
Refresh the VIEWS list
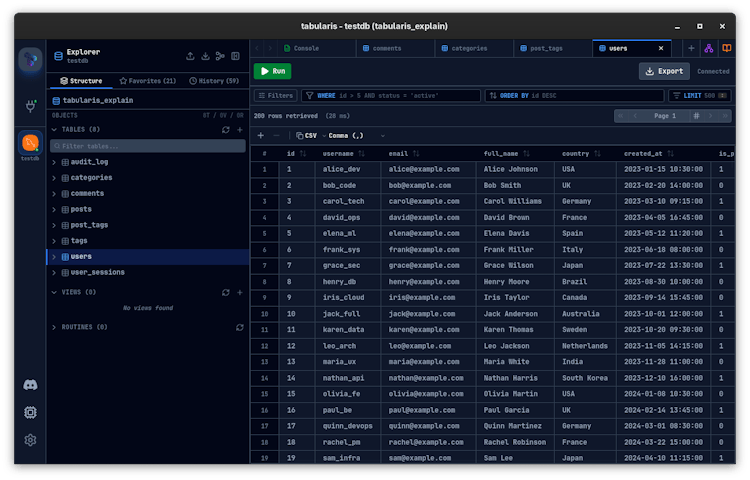[x=226, y=293]
